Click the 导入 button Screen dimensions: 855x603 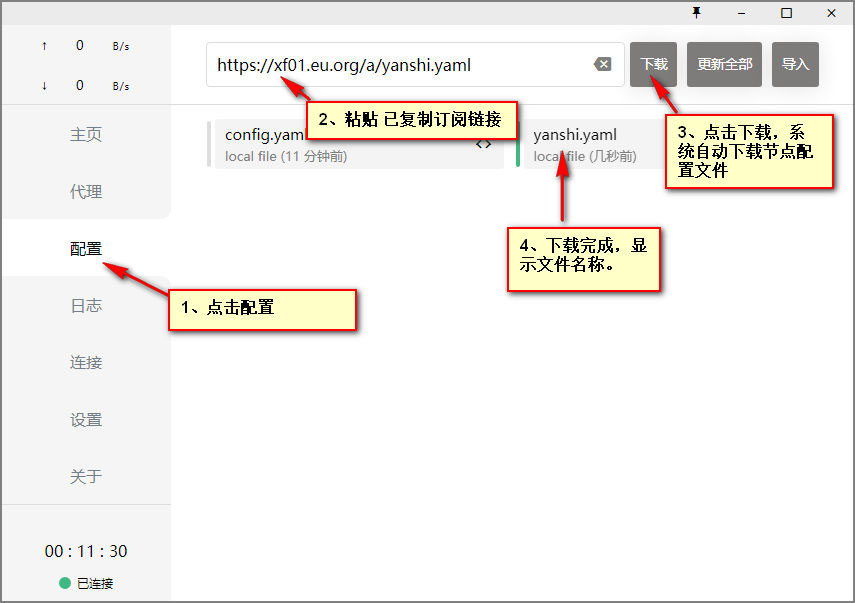(795, 64)
